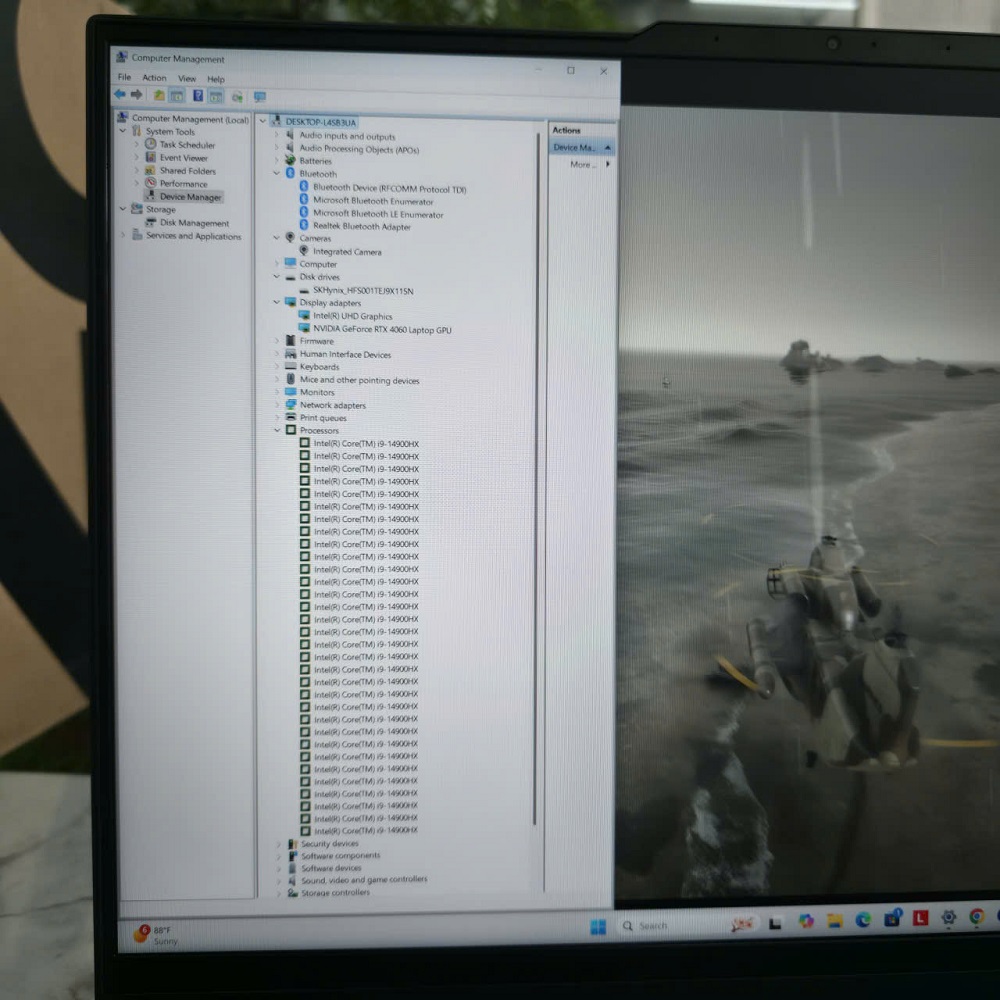Click the Windows Start button
Viewport: 1000px width, 1000px height.
(598, 926)
